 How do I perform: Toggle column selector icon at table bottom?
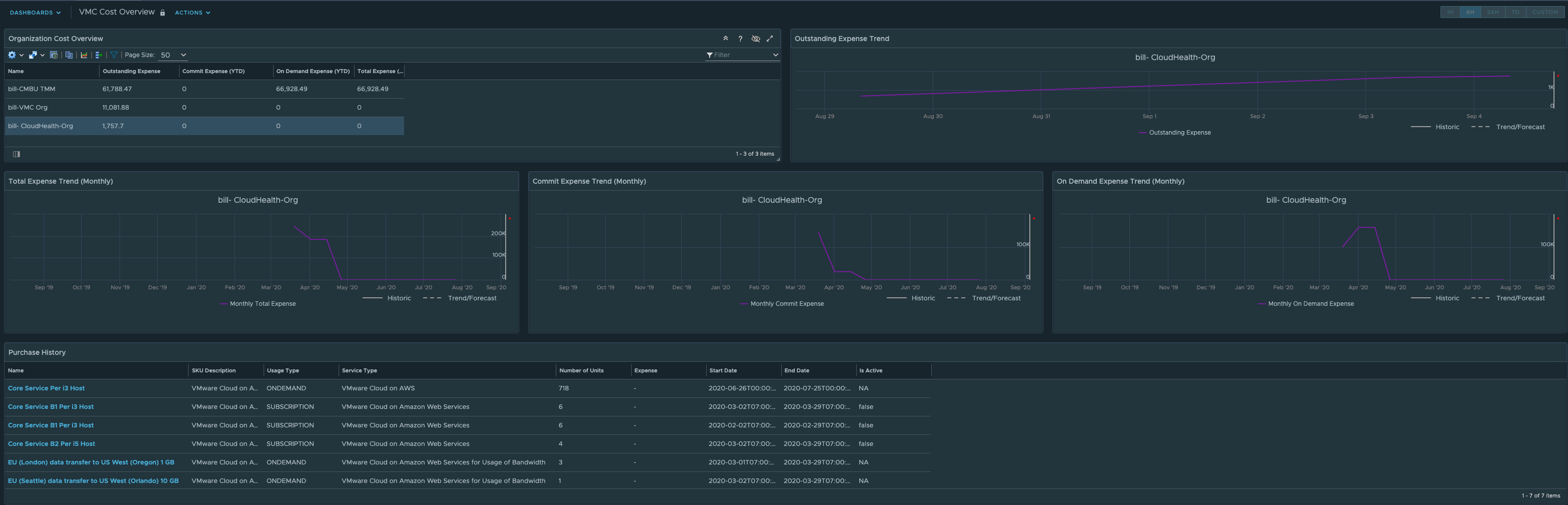point(17,154)
